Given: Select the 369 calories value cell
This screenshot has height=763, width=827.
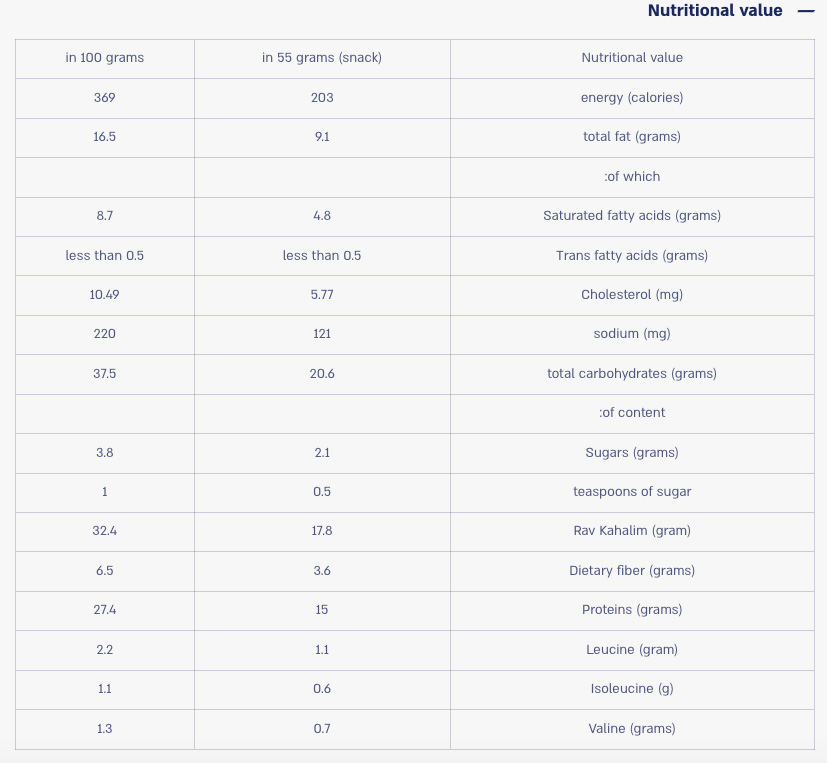Looking at the screenshot, I should (x=105, y=98).
